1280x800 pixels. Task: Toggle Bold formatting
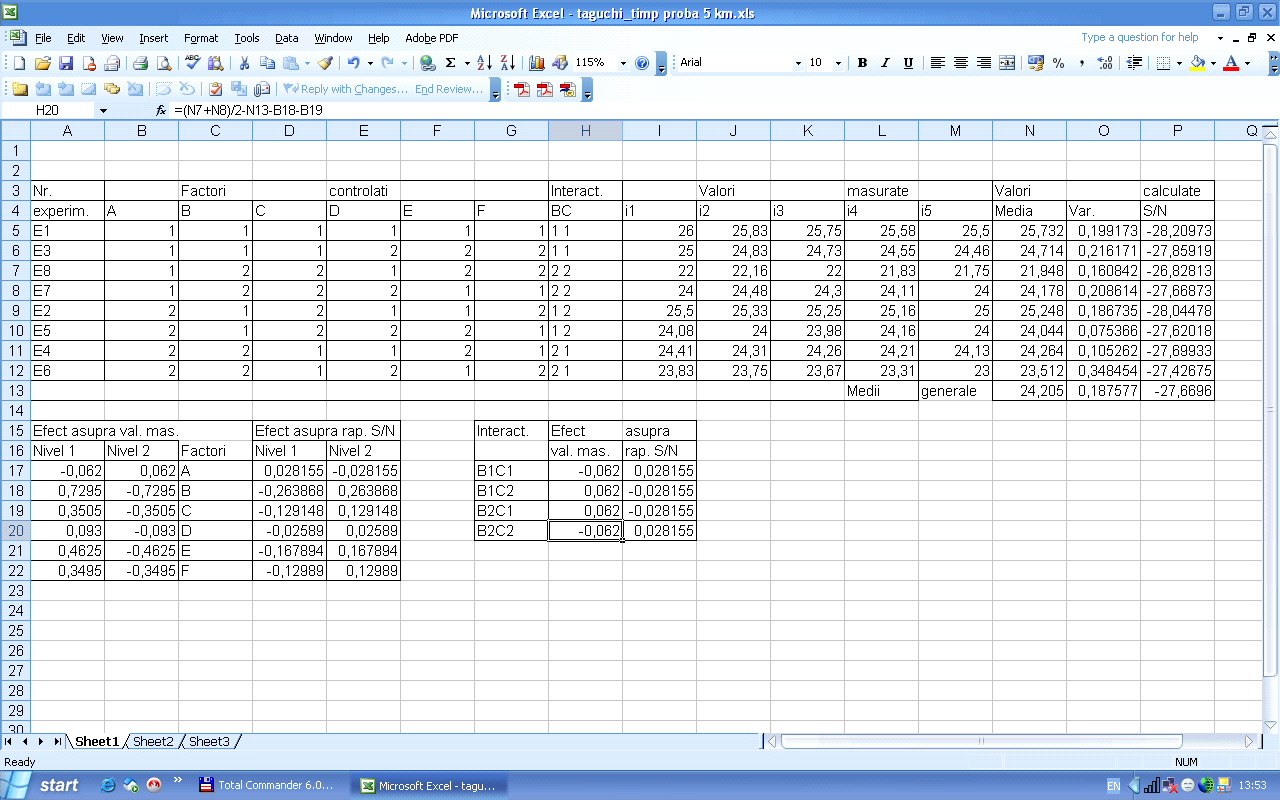point(862,63)
